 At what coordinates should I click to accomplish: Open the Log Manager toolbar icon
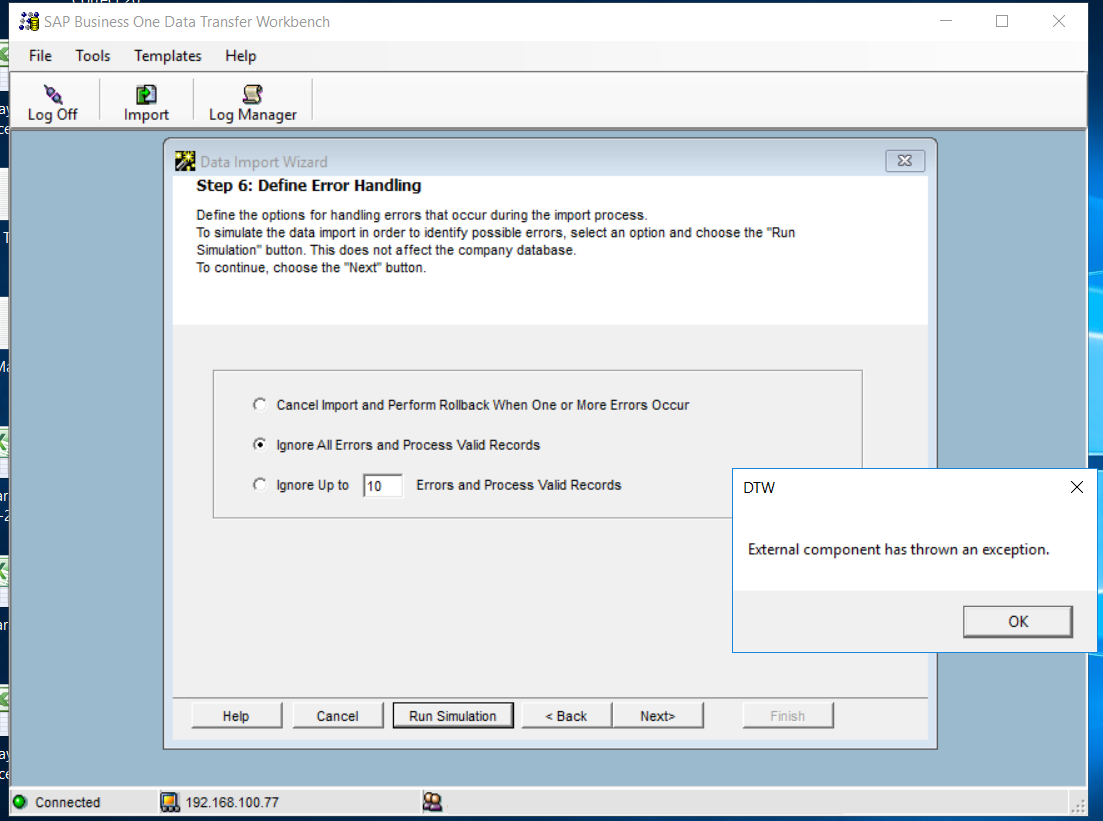click(x=252, y=95)
